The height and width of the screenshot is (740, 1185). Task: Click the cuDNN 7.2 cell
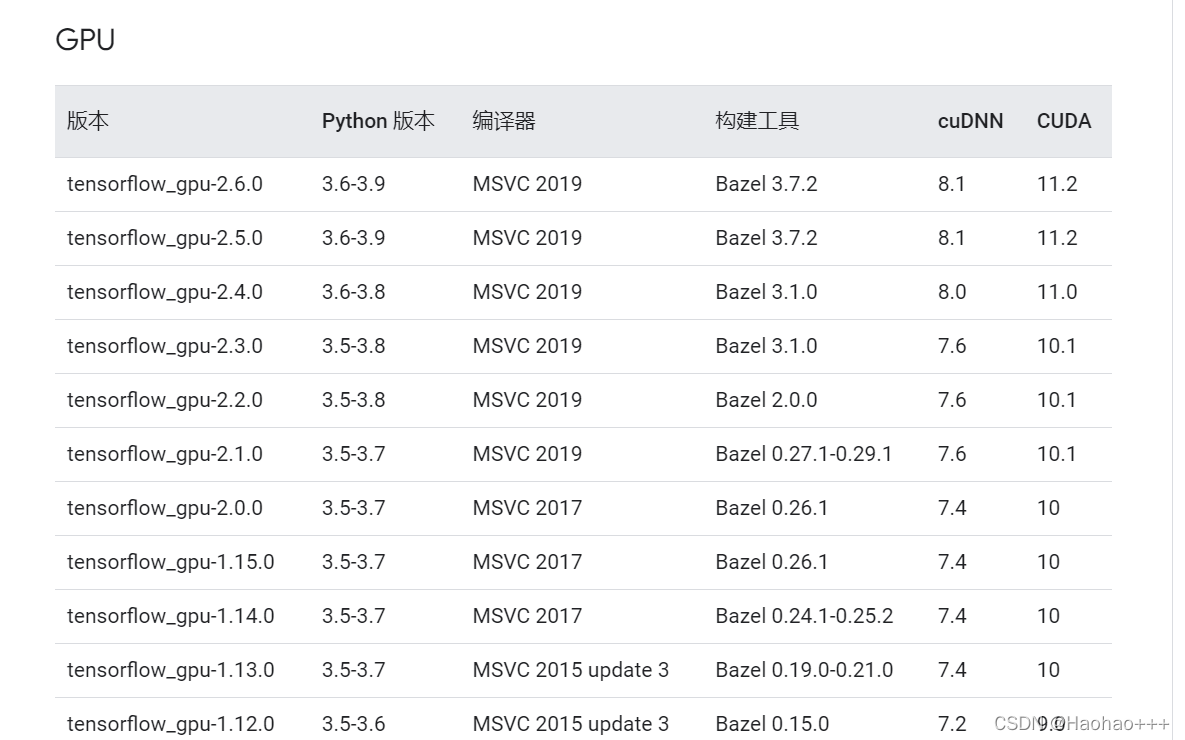(x=952, y=724)
